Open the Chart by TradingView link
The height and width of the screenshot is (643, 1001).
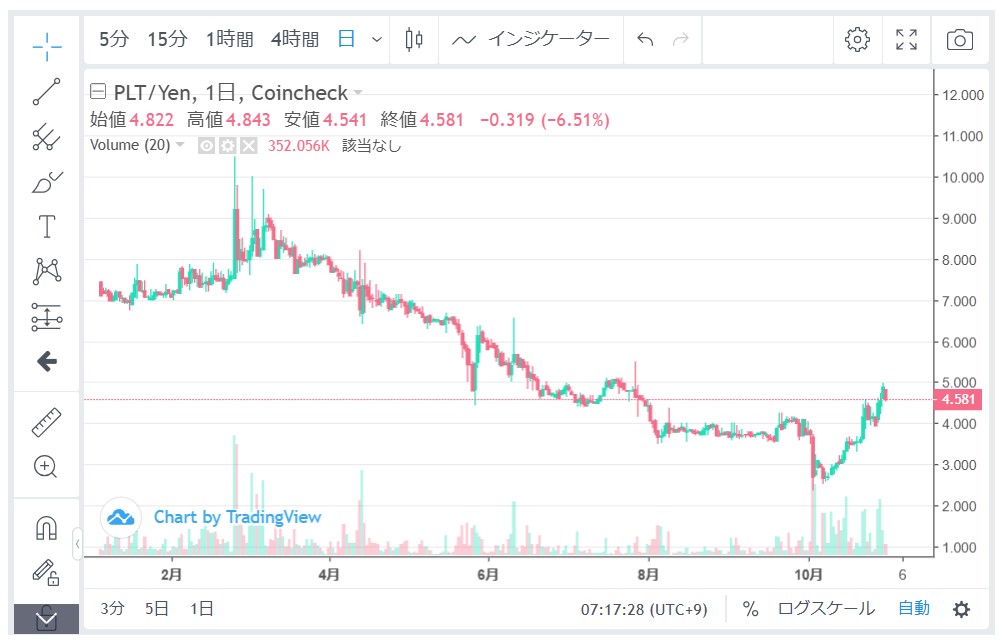click(x=236, y=517)
